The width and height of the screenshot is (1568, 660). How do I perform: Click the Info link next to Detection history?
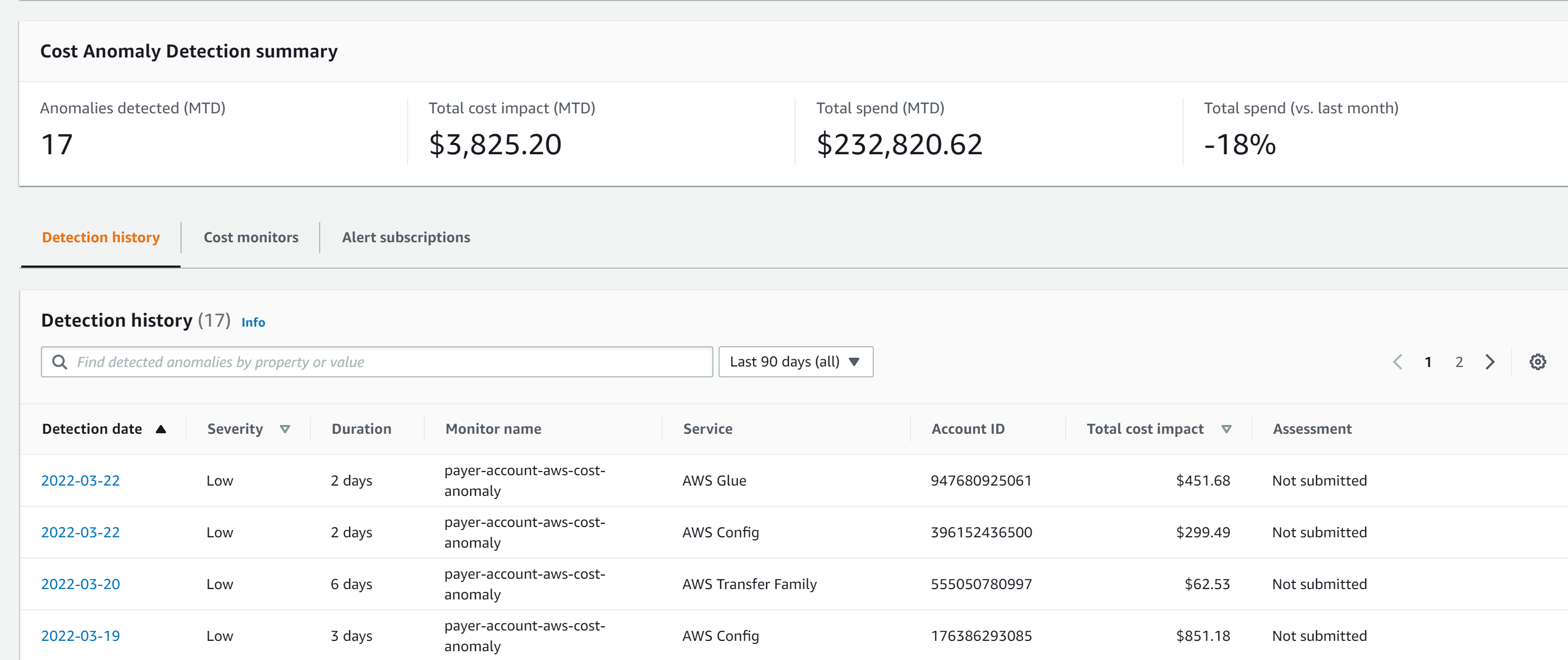pos(253,322)
